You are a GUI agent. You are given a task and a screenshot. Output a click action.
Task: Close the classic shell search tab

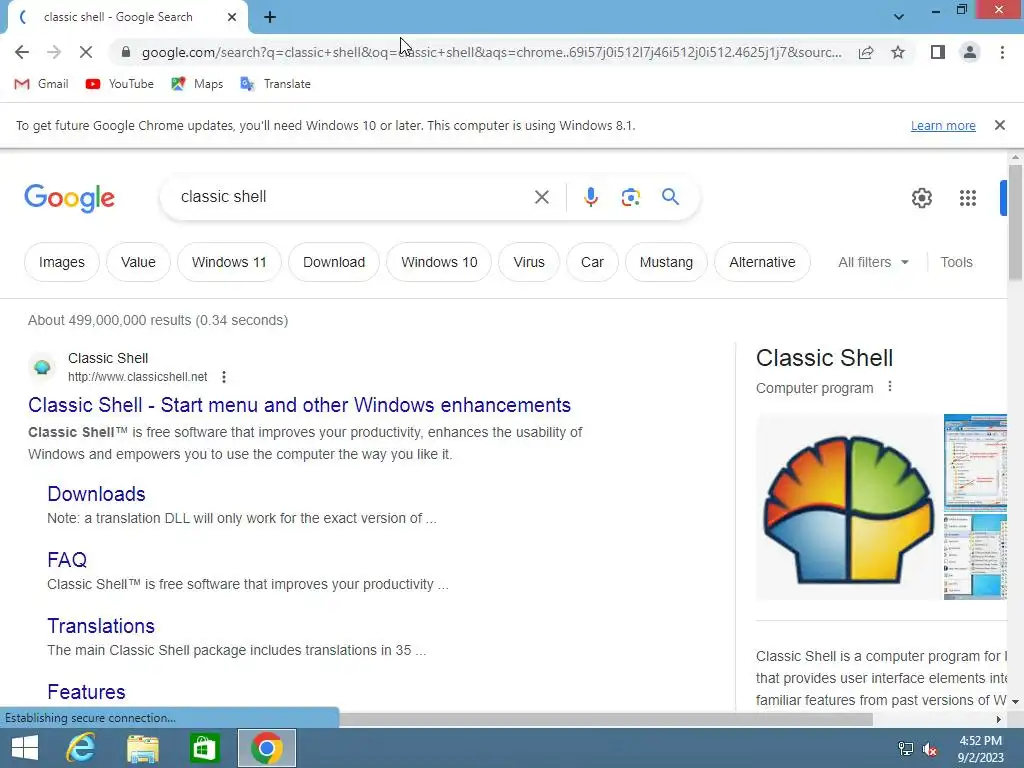click(232, 18)
